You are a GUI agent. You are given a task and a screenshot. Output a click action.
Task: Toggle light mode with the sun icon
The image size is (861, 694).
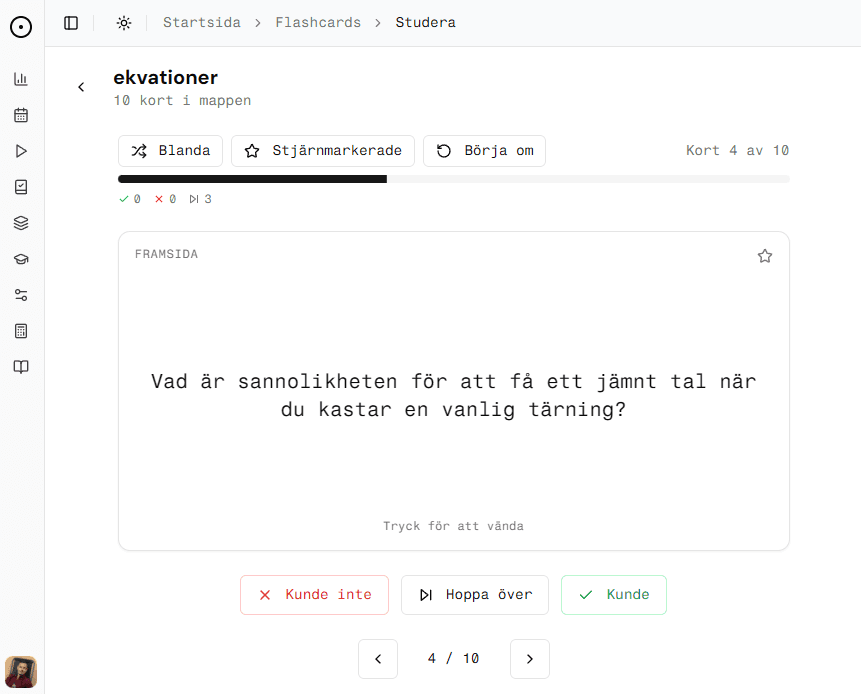(124, 22)
